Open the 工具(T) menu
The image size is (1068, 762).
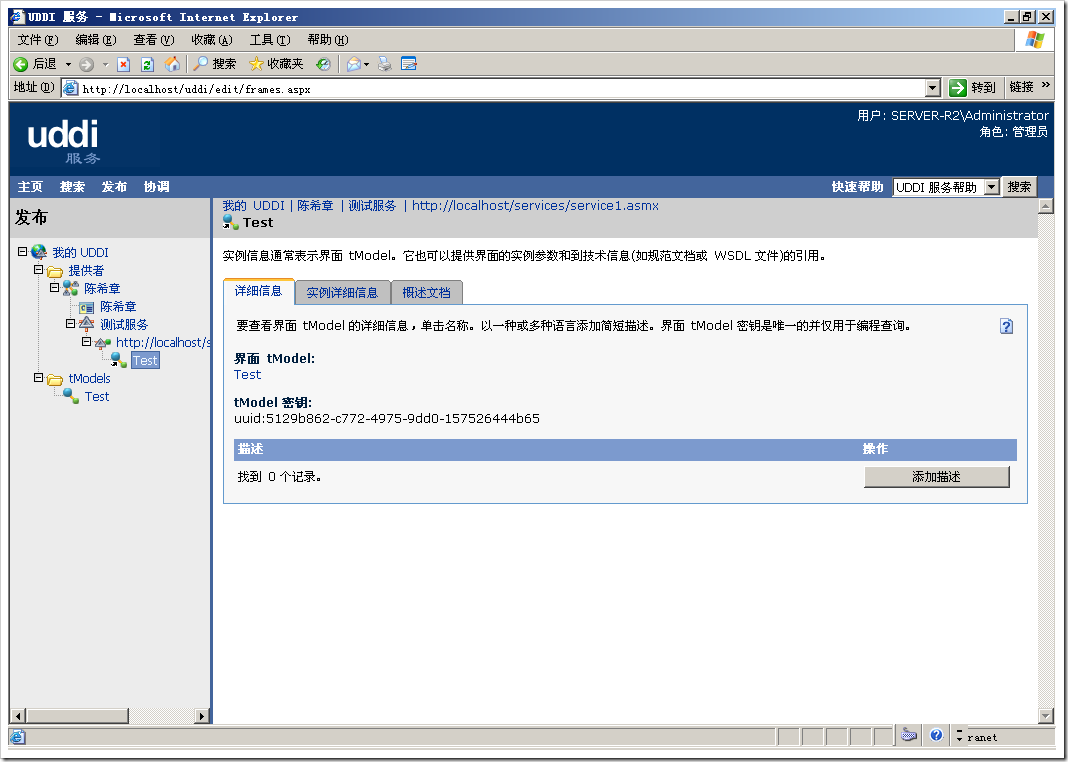270,39
